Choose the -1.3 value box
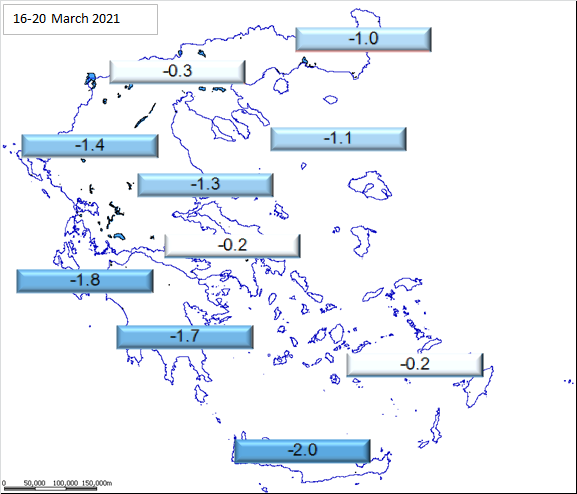Viewport: 577px width, 494px height. 205,185
